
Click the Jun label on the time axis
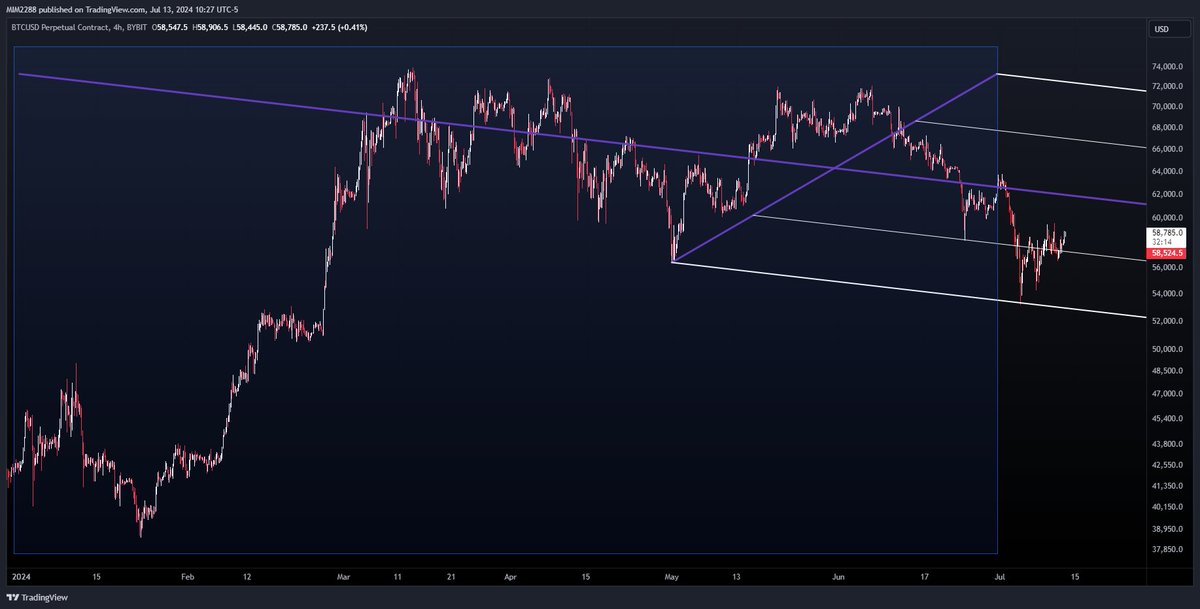[x=838, y=577]
